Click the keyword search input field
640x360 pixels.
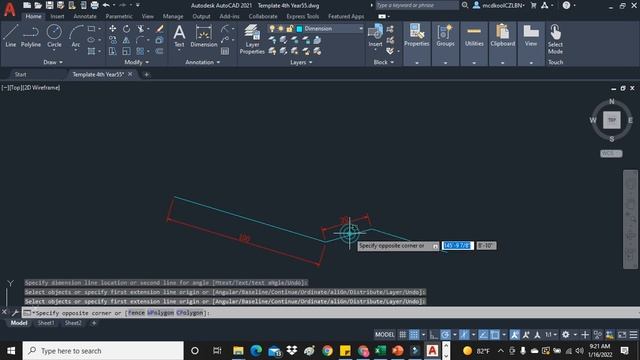point(417,5)
